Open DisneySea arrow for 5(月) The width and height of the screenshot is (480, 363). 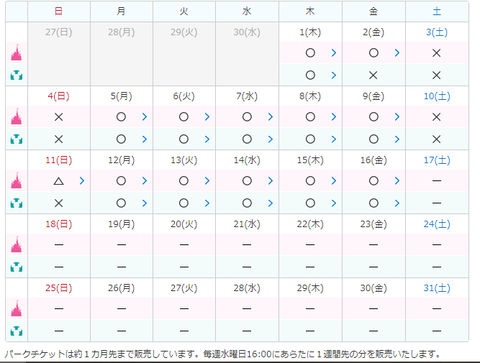click(x=144, y=139)
